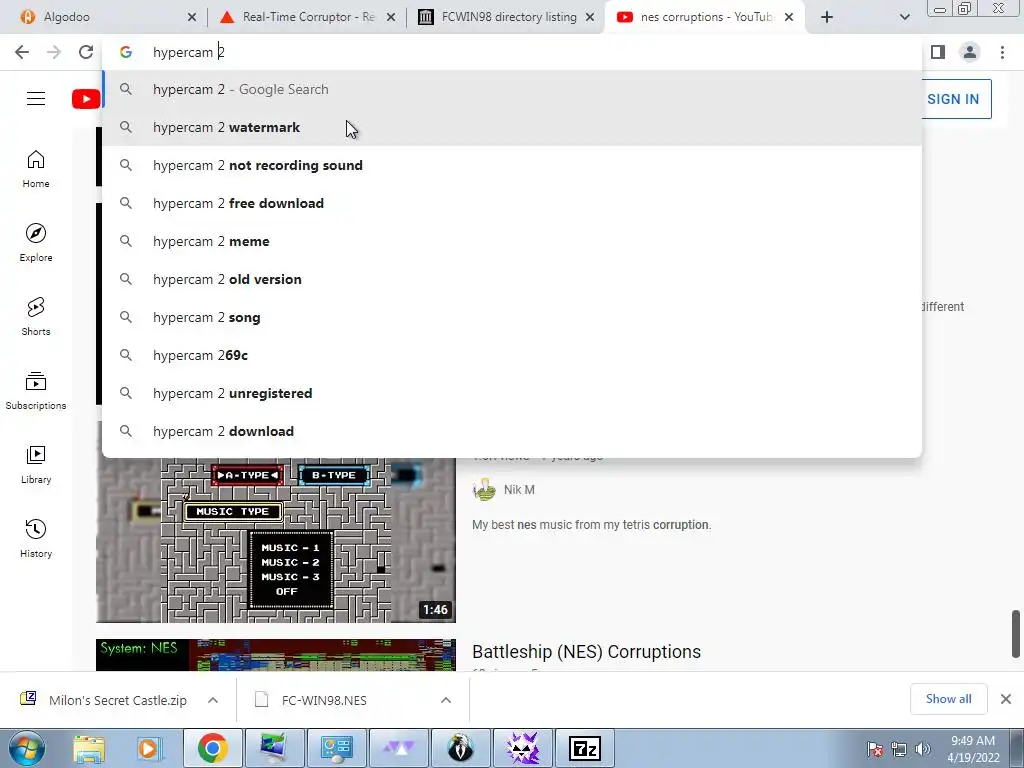Open FC-WIN98.NES downloaded file
Viewport: 1024px width, 768px height.
pyautogui.click(x=324, y=700)
